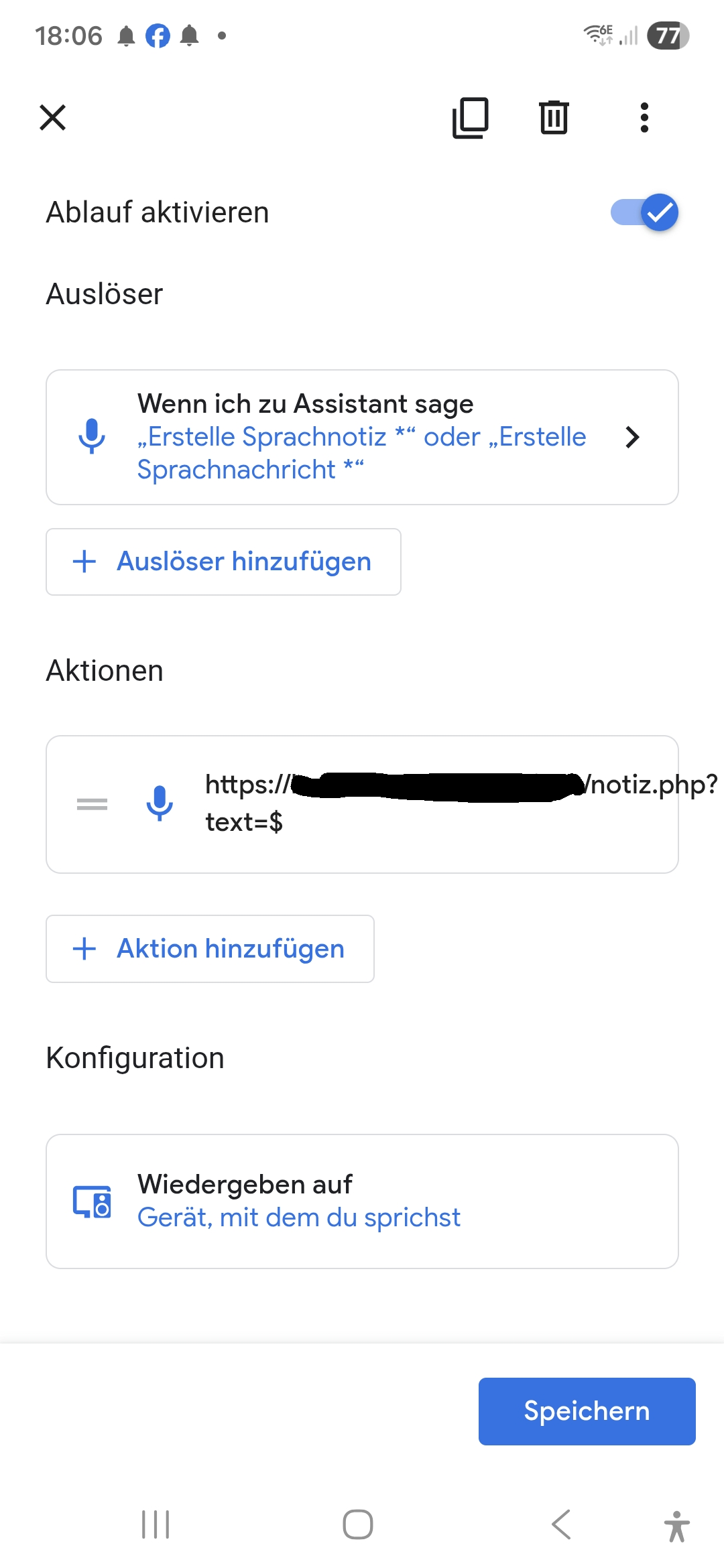Open the "Wenn ich zu Assistant sage" trigger

[x=362, y=437]
